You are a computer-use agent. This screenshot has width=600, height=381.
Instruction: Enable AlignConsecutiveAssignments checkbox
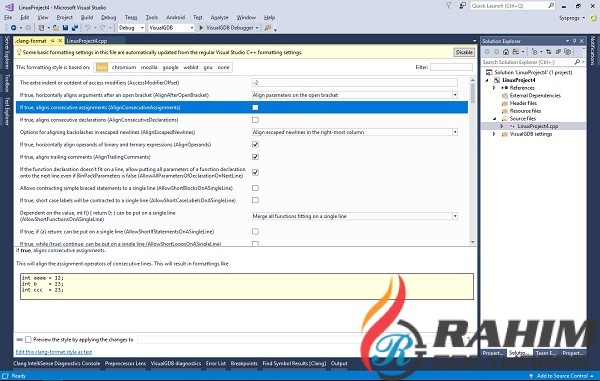(255, 107)
